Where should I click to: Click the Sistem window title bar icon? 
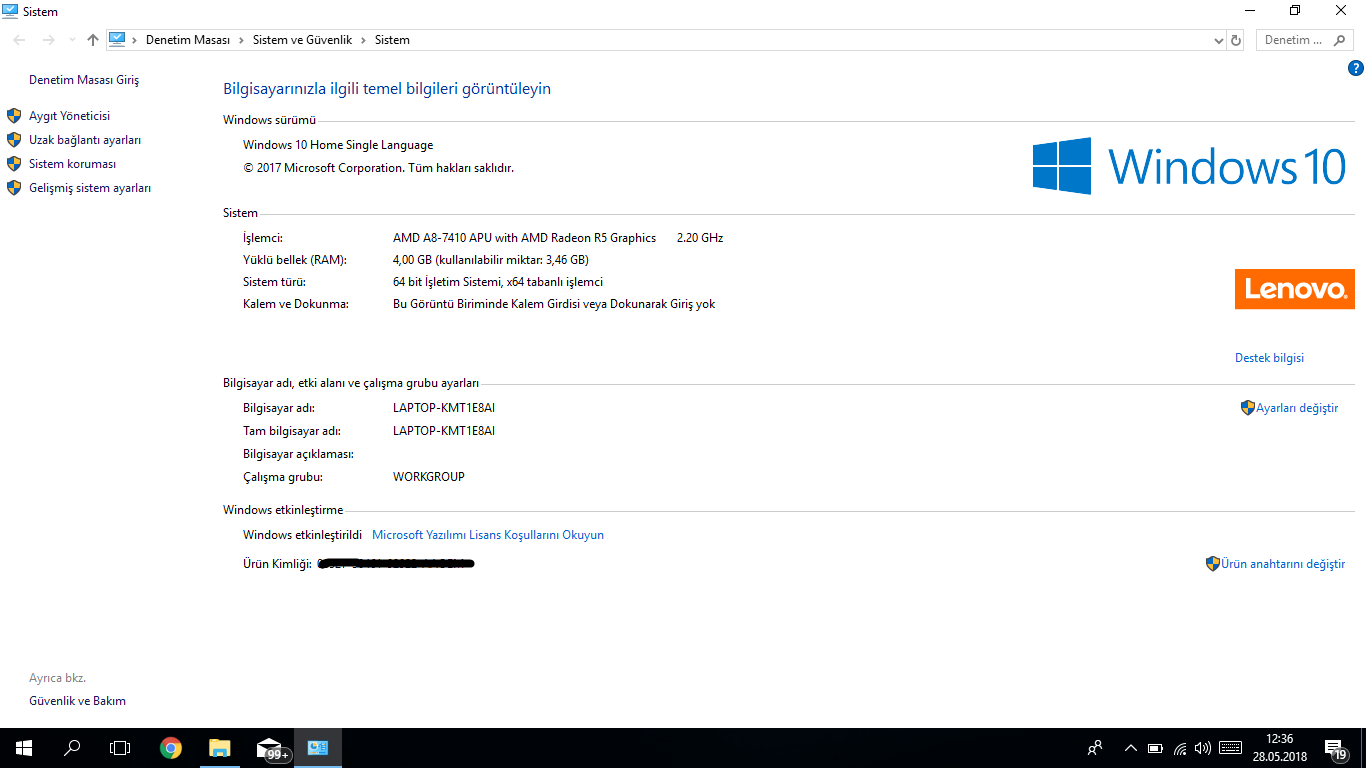[9, 11]
